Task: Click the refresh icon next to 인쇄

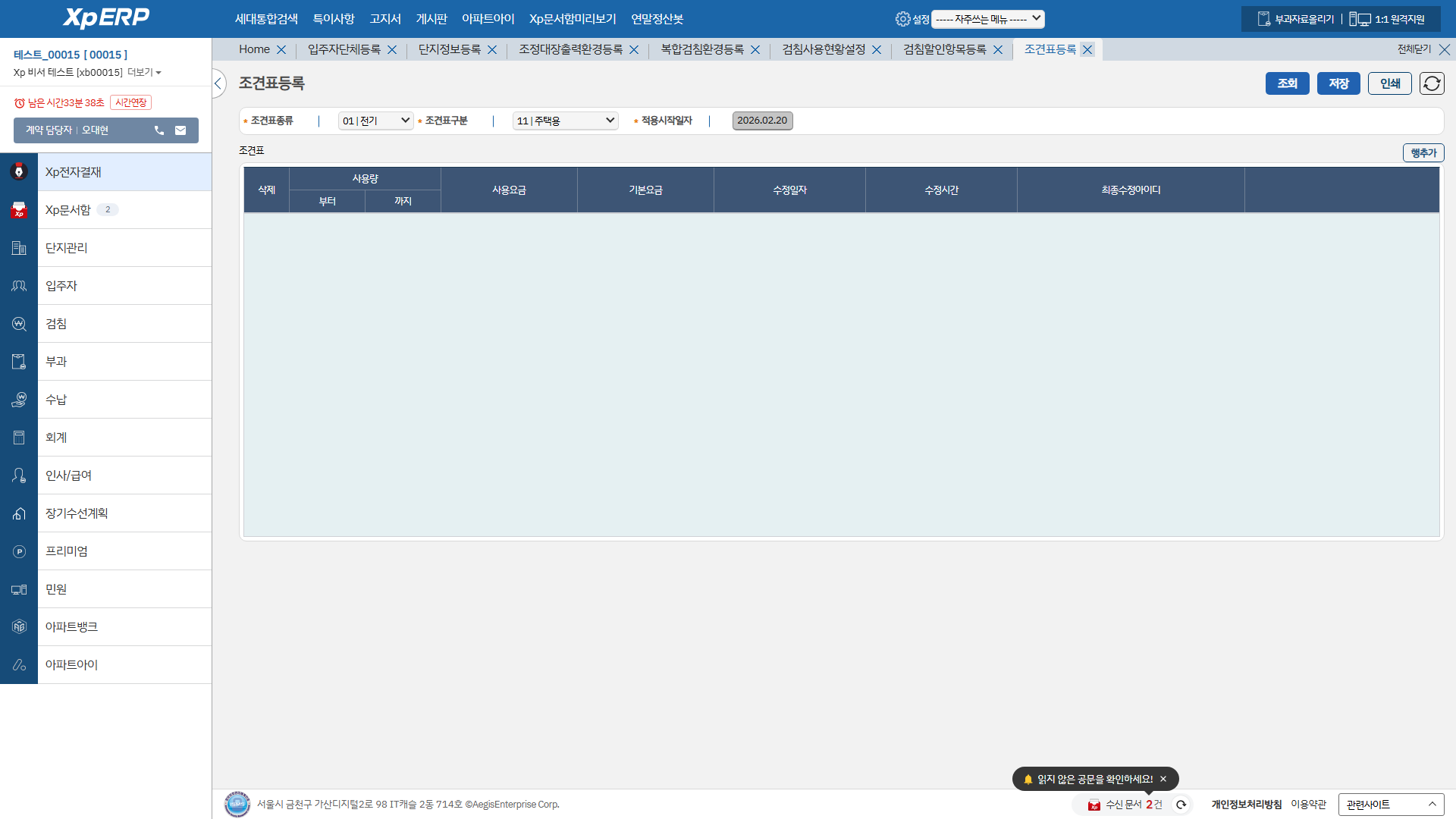Action: pos(1432,83)
